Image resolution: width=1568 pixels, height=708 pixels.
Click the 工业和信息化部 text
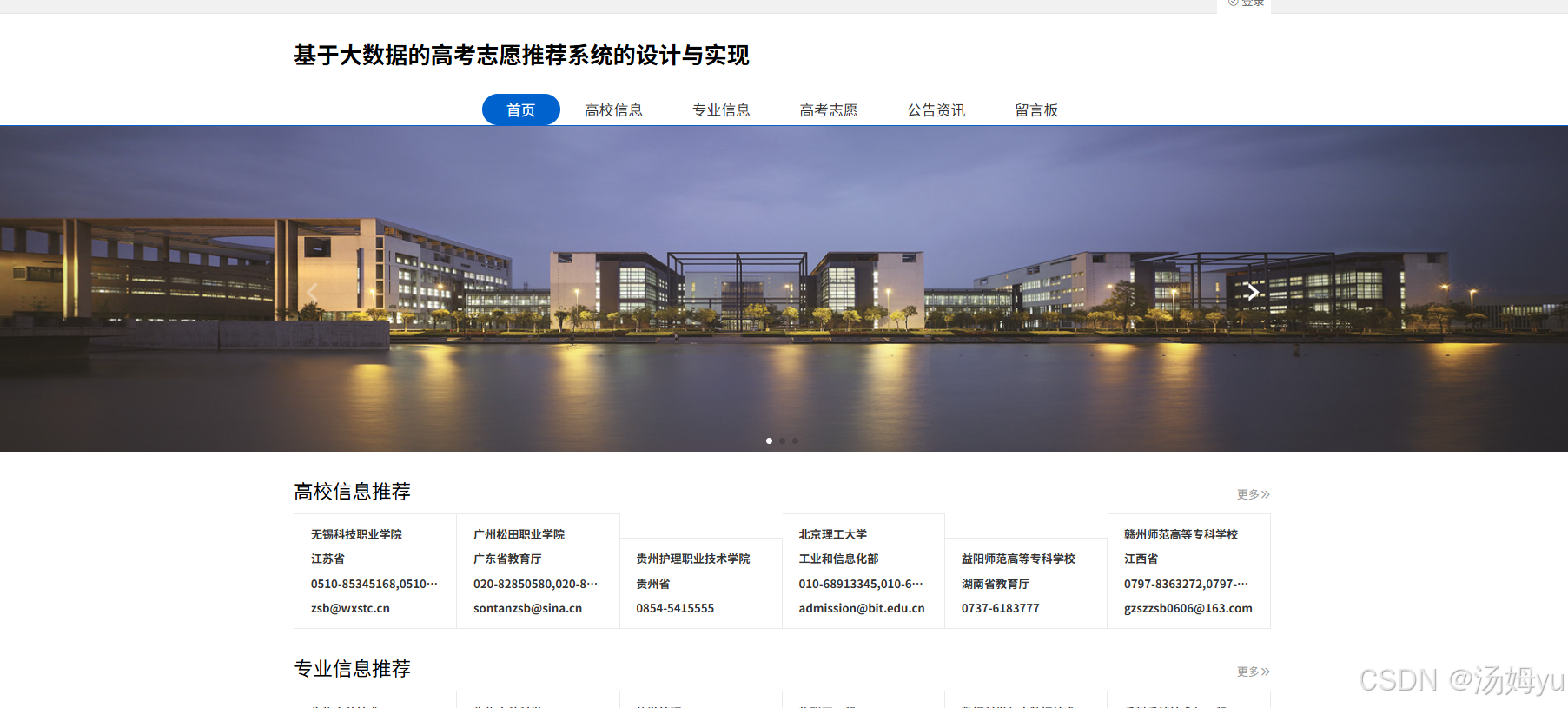pyautogui.click(x=838, y=559)
